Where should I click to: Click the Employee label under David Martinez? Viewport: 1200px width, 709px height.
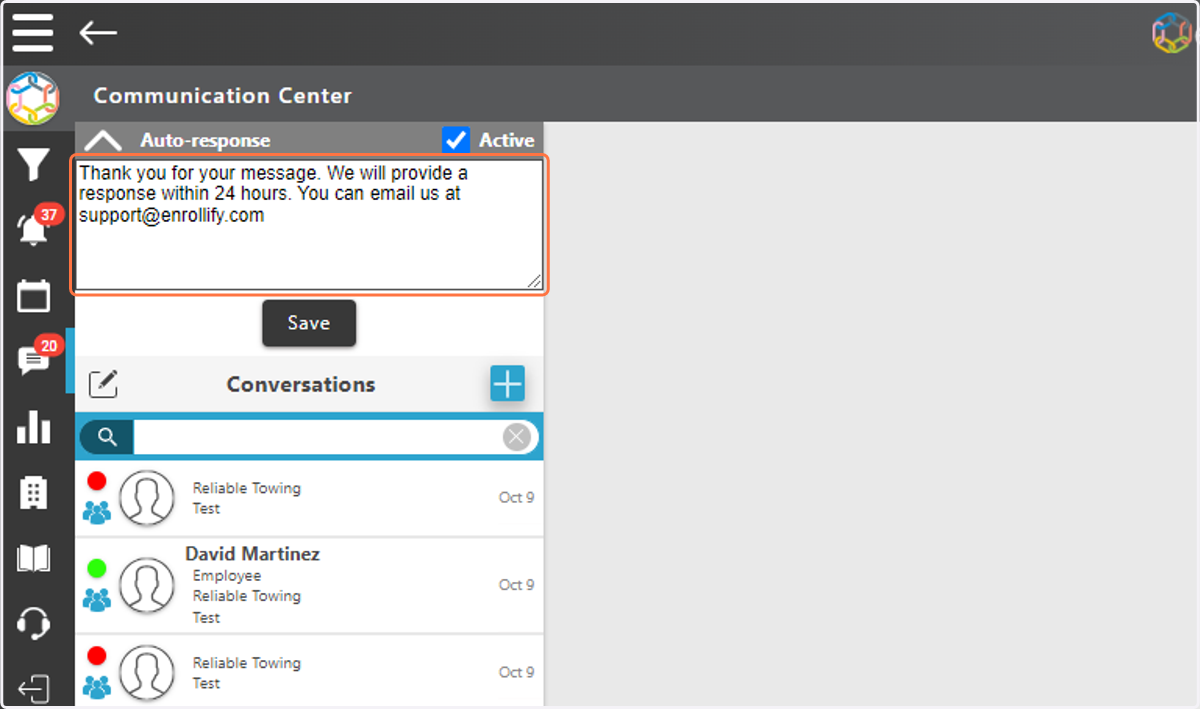[x=227, y=576]
